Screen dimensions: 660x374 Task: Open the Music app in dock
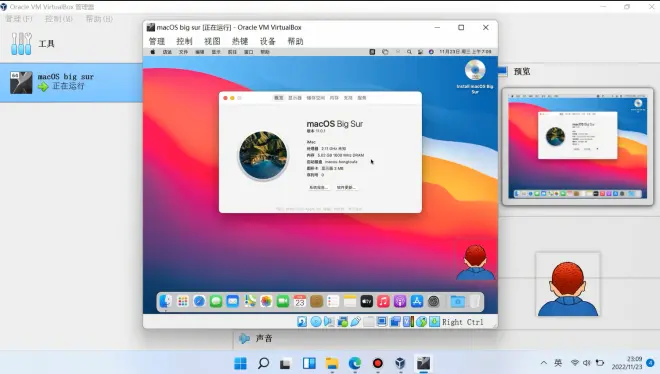[x=383, y=301]
